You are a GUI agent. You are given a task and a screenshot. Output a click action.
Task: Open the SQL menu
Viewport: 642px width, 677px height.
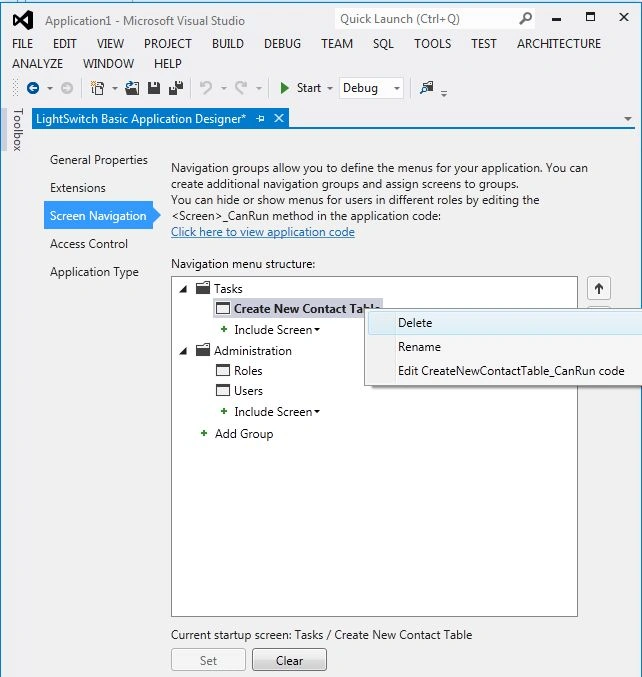[x=383, y=44]
